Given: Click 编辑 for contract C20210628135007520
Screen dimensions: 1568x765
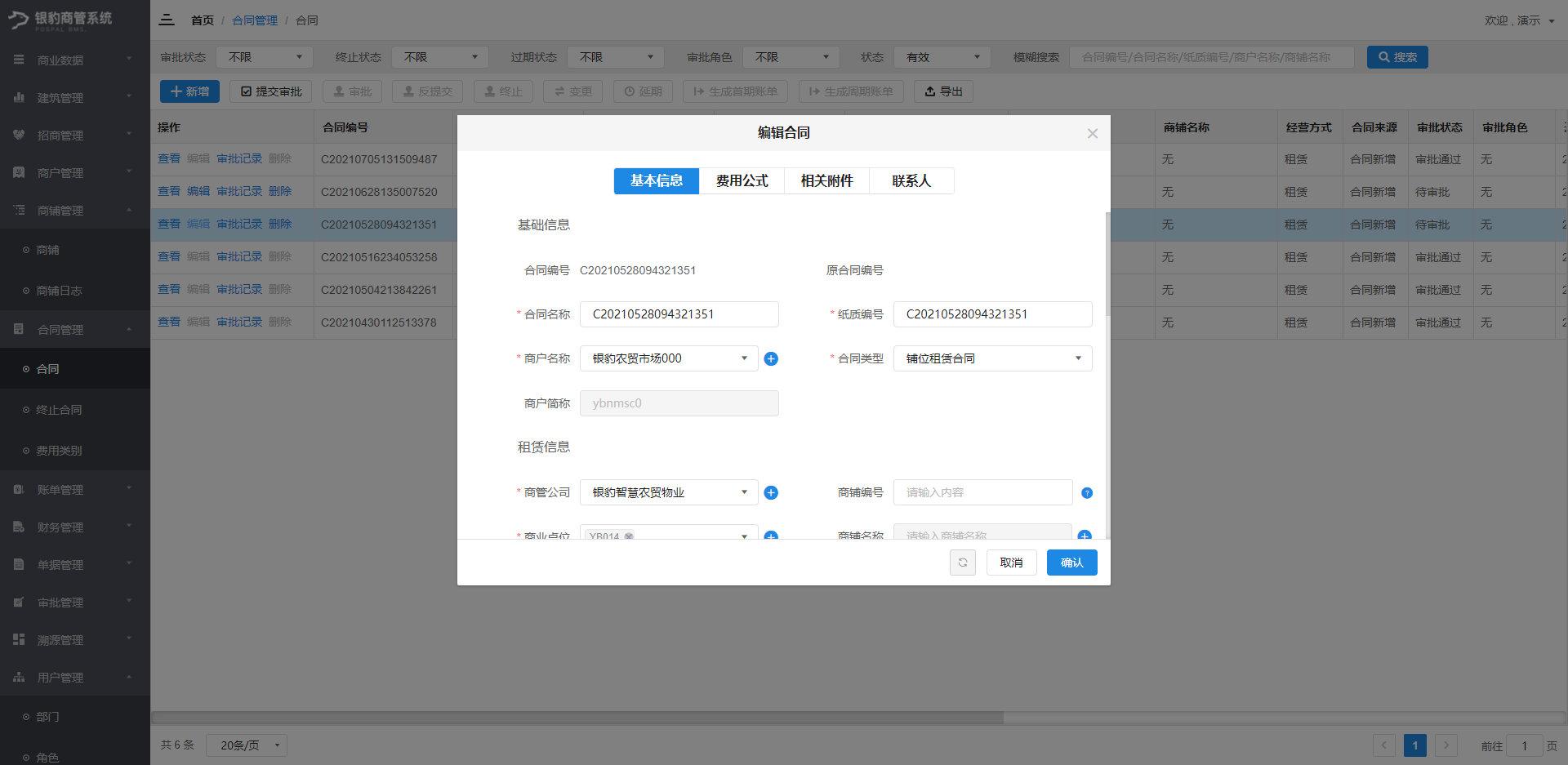Looking at the screenshot, I should (x=198, y=192).
